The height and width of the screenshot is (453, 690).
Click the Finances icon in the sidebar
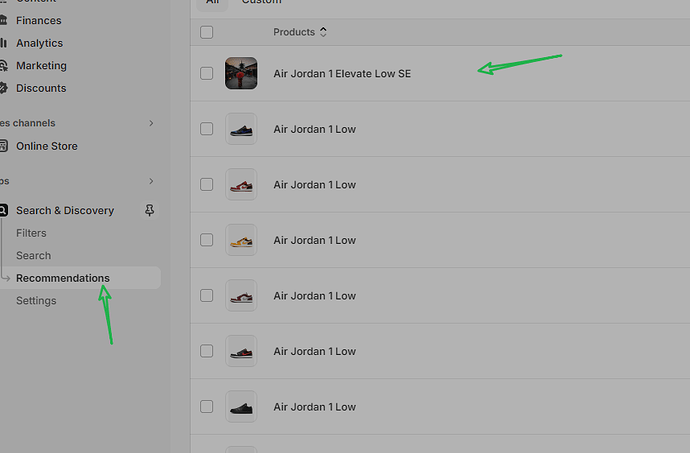pos(5,20)
